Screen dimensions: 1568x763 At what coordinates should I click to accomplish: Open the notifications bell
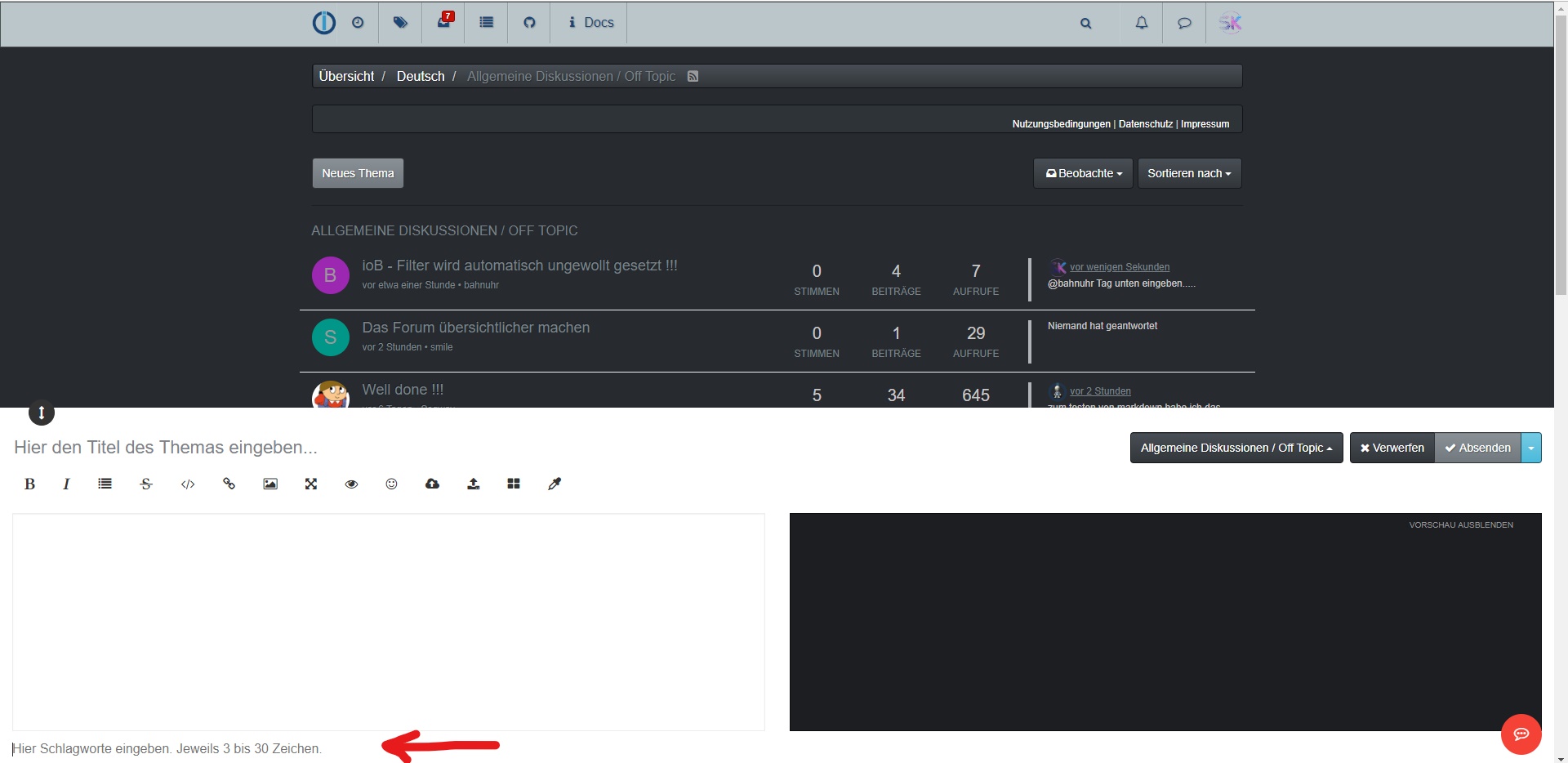click(1142, 23)
